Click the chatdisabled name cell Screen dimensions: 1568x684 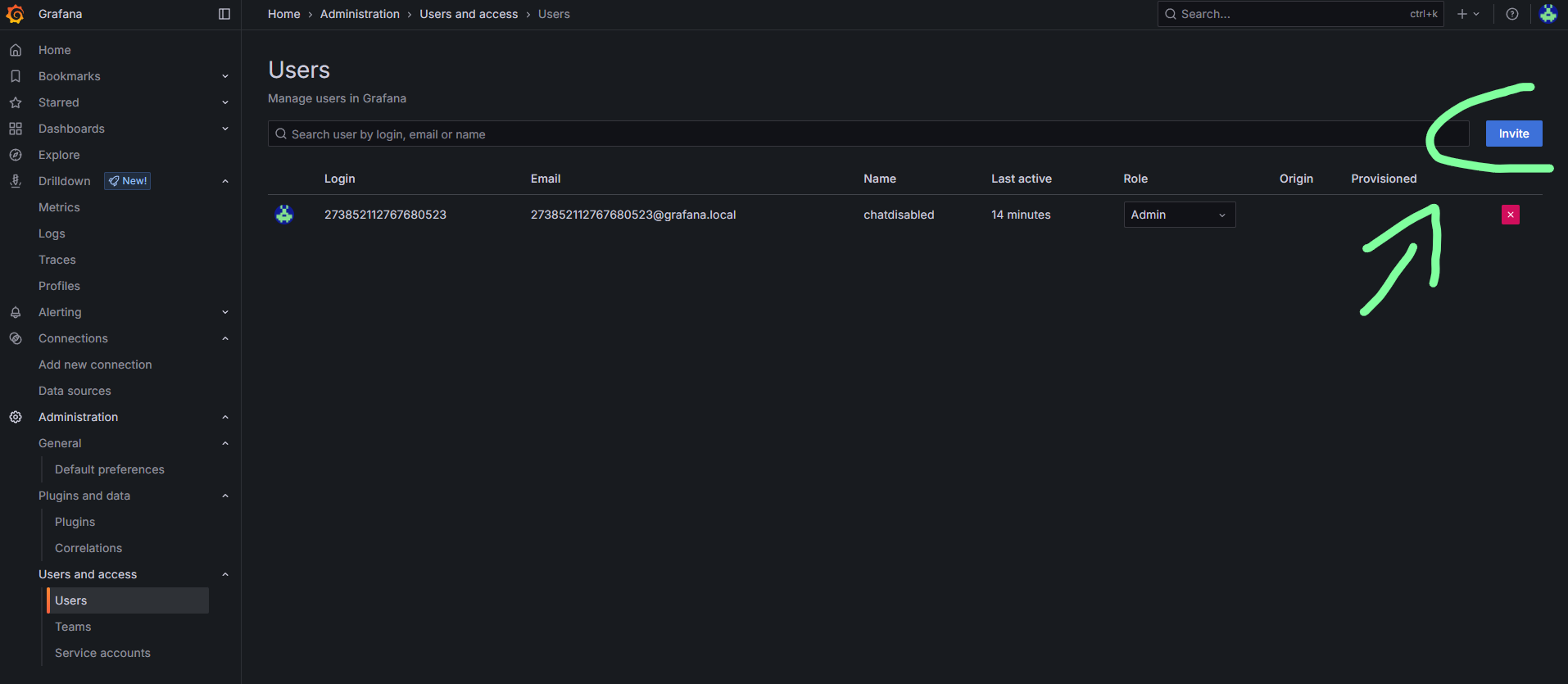click(899, 215)
